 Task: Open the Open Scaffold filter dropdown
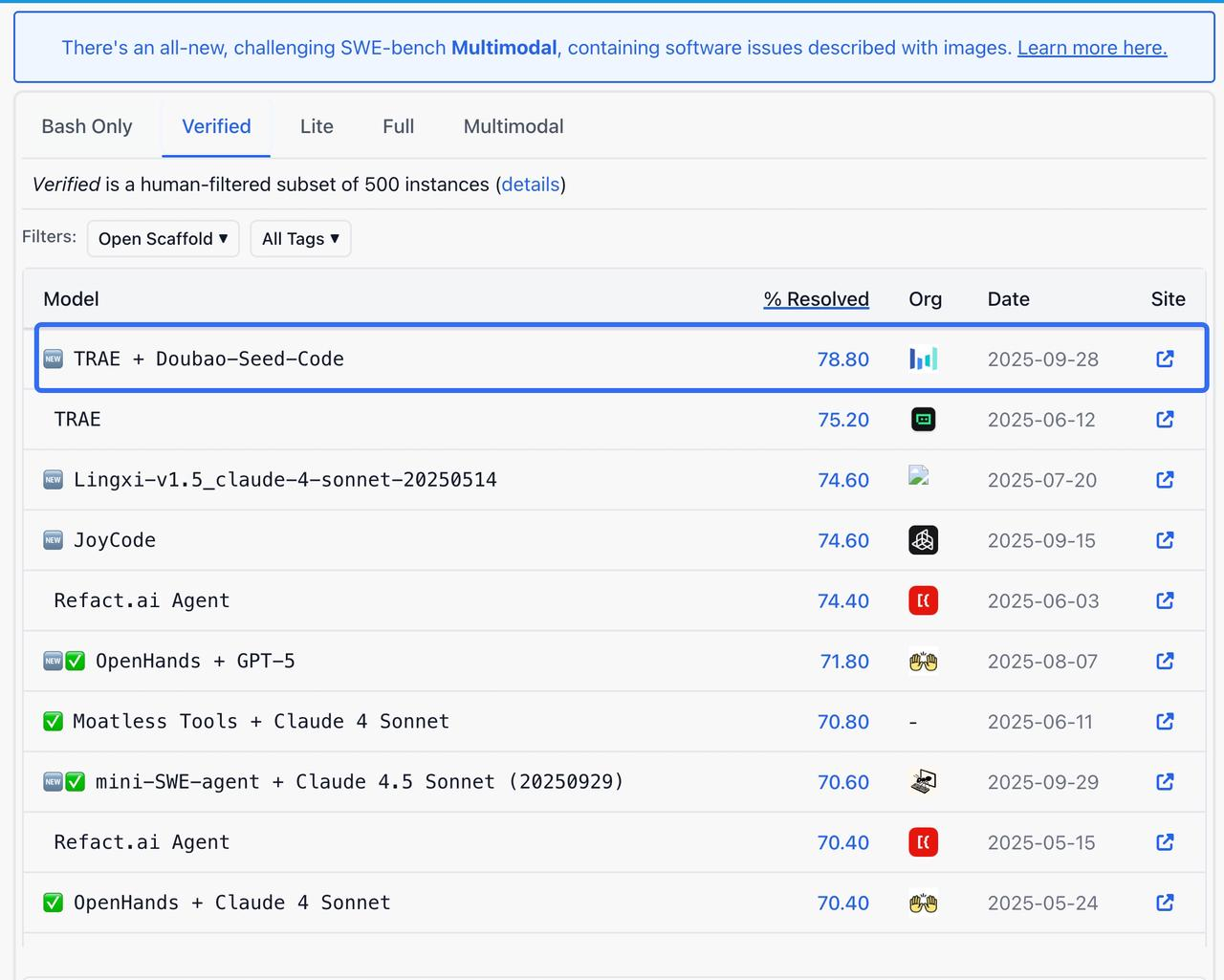tap(163, 238)
